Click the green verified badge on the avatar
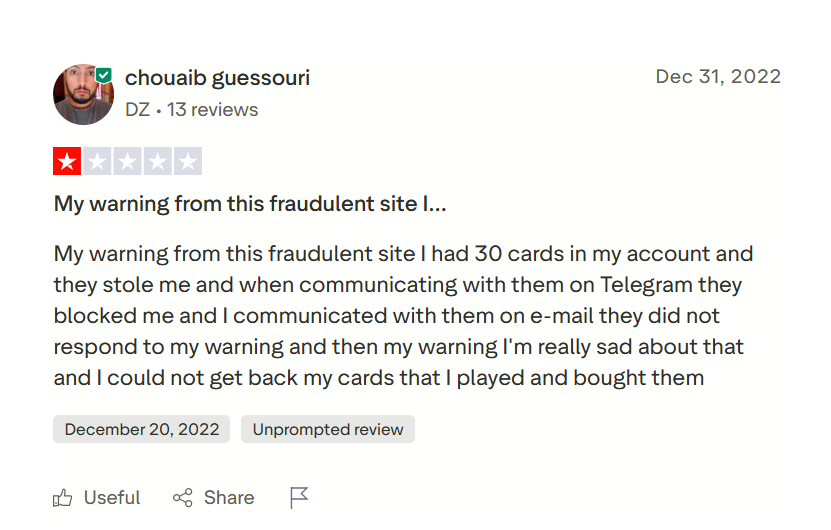The width and height of the screenshot is (831, 530). point(104,75)
